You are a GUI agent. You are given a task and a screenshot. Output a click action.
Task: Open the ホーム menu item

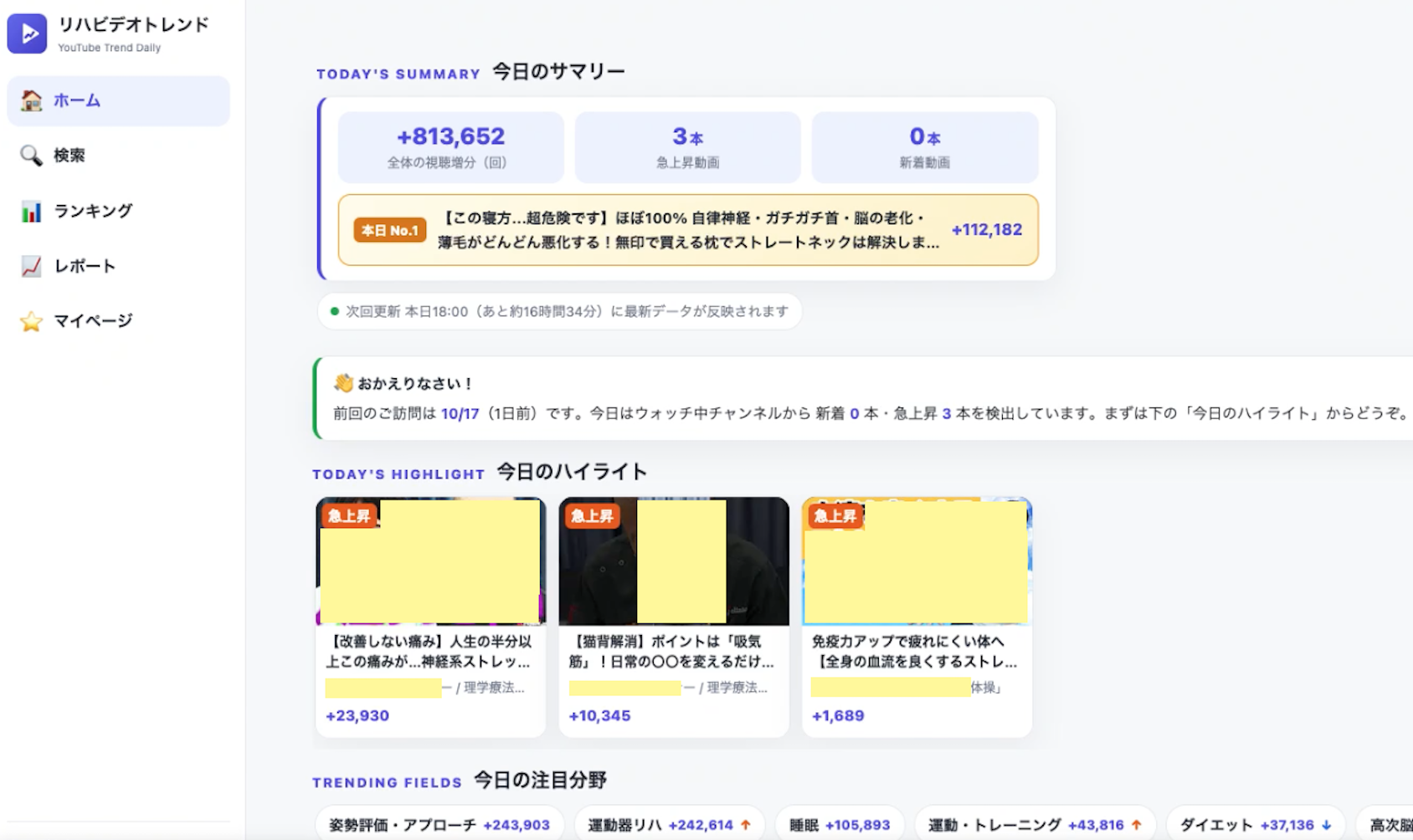(118, 101)
